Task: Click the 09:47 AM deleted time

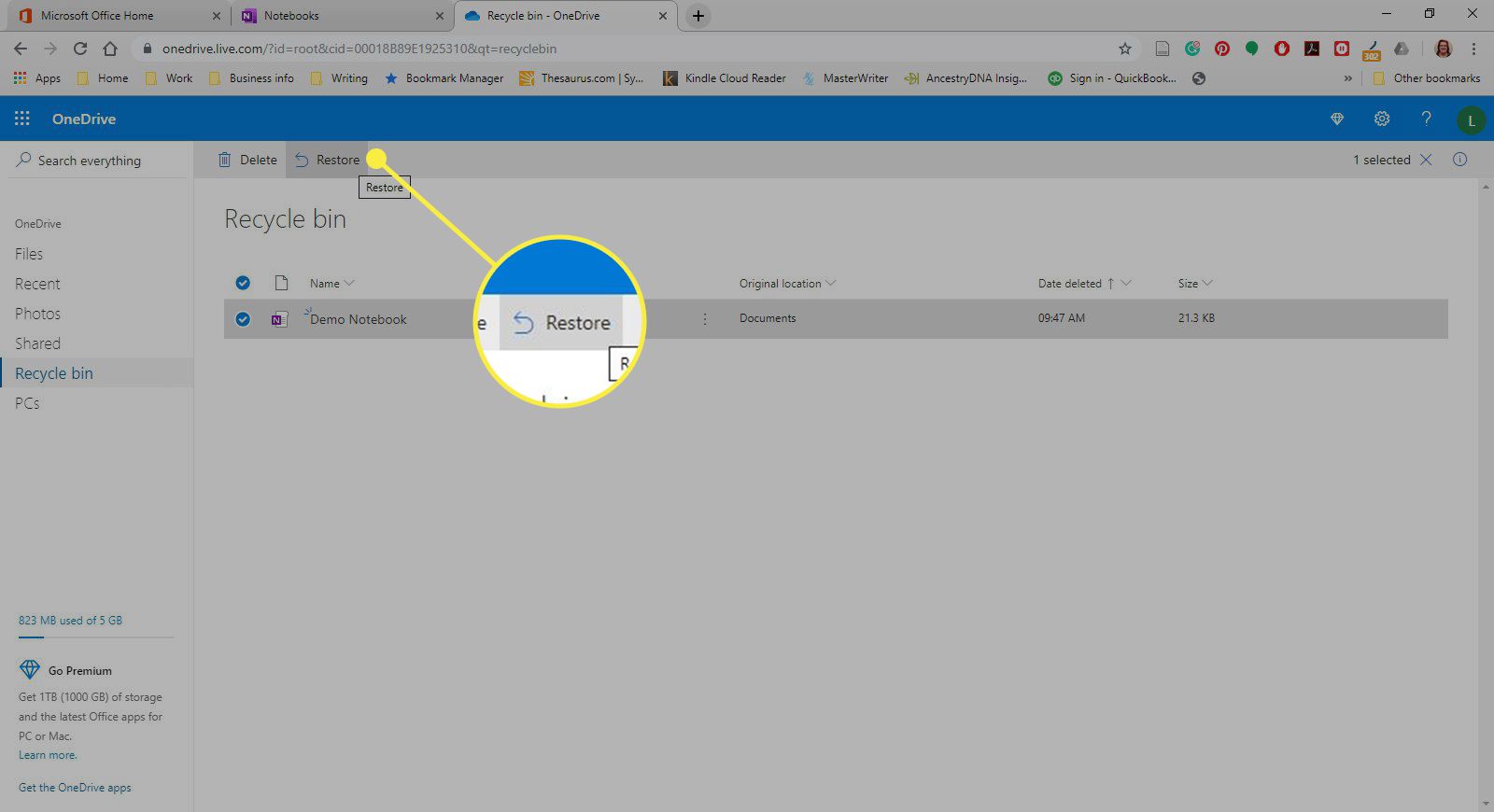Action: click(x=1062, y=318)
